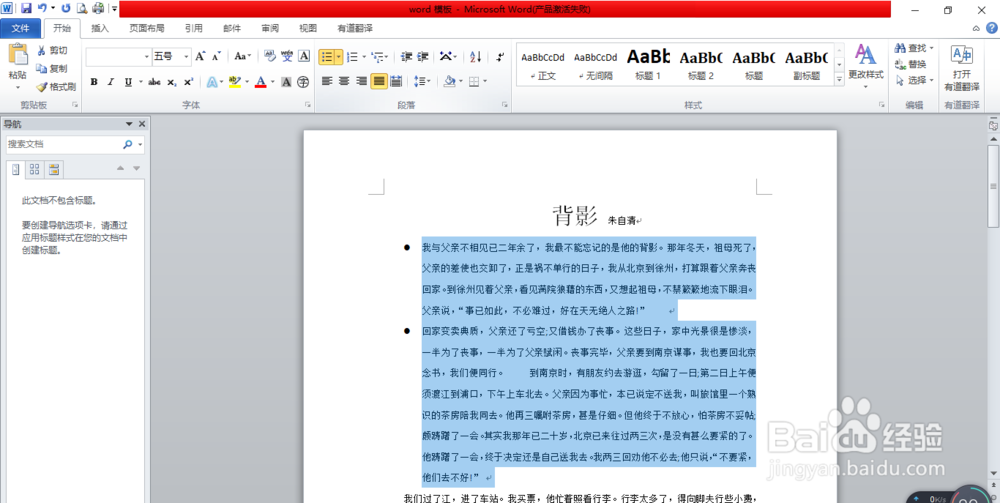Apply the yellow text highlight color
Screen dimensions: 1000x503
pyautogui.click(x=234, y=82)
